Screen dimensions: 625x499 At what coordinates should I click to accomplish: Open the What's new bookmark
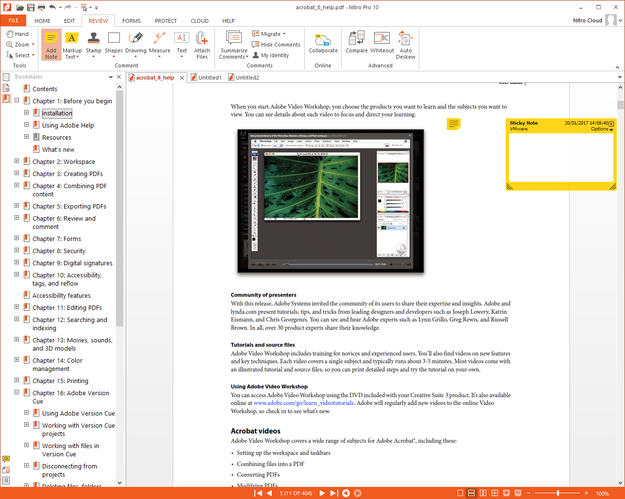58,149
